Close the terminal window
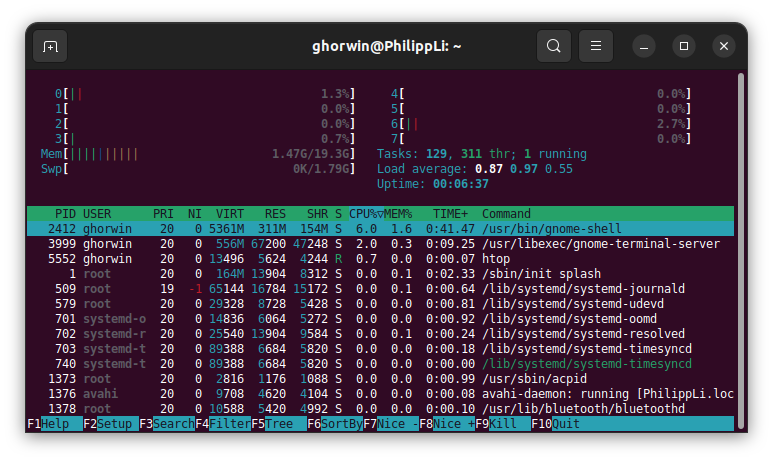The width and height of the screenshot is (773, 461). point(724,46)
